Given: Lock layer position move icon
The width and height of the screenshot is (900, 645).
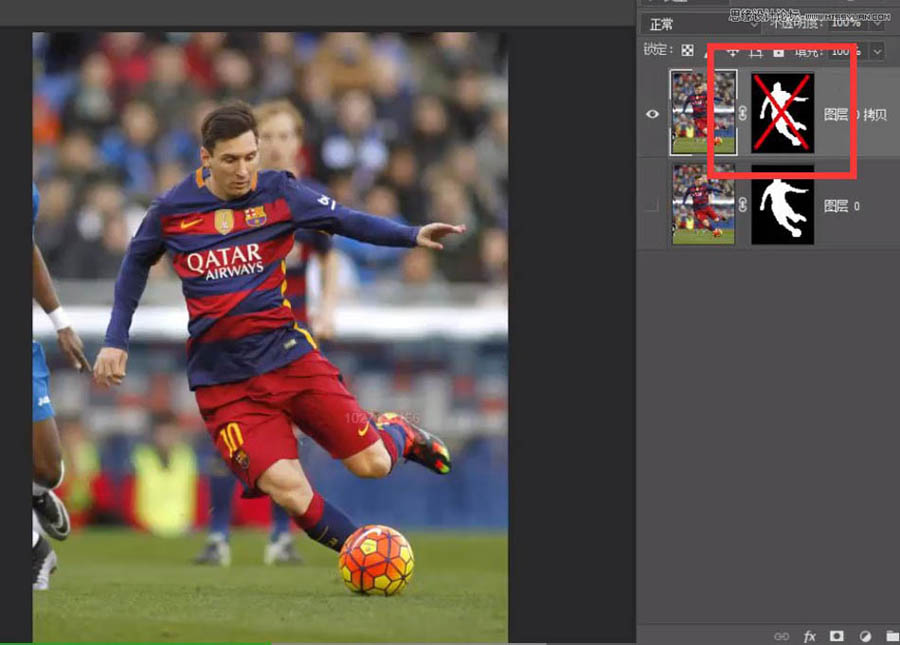Looking at the screenshot, I should [732, 52].
